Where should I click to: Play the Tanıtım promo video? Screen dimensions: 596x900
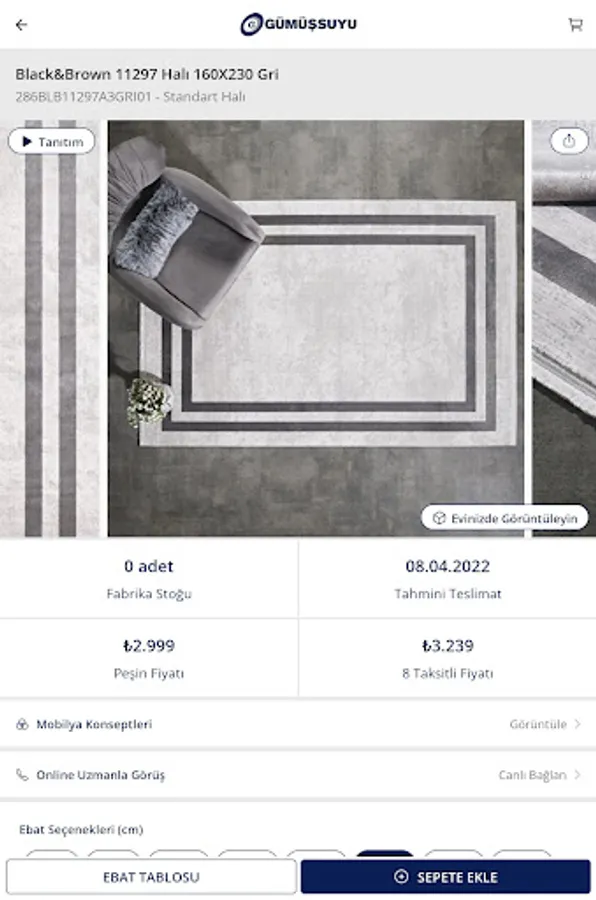click(52, 141)
